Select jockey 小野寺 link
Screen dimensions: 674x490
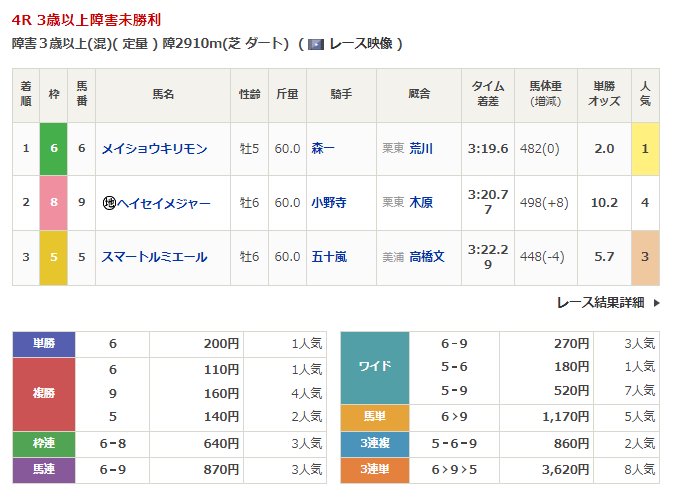click(x=328, y=203)
